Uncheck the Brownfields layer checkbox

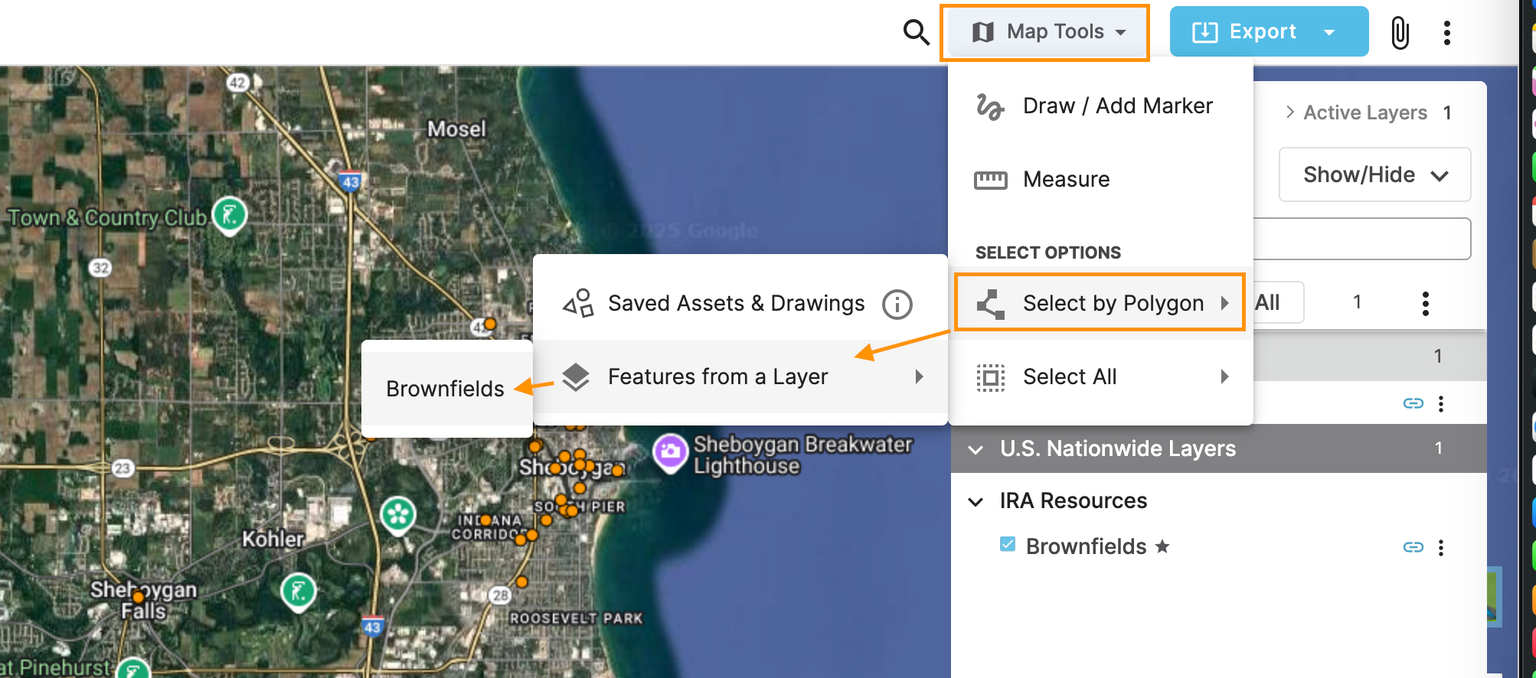pos(1006,546)
